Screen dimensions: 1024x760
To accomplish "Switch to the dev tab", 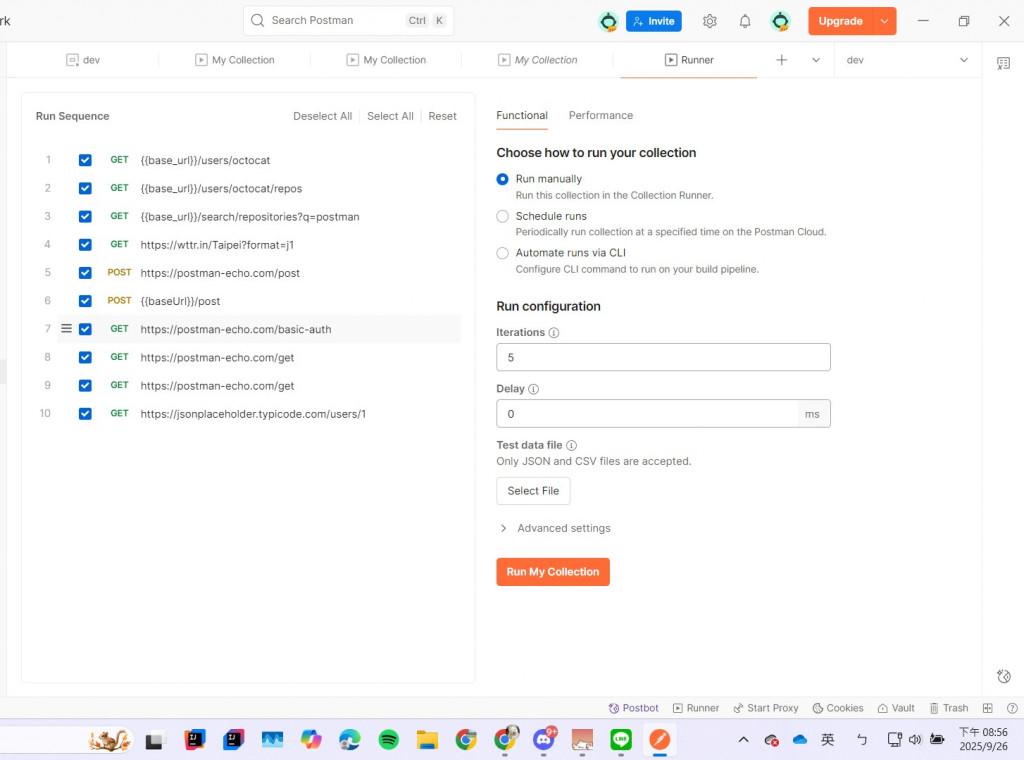I will coord(83,60).
